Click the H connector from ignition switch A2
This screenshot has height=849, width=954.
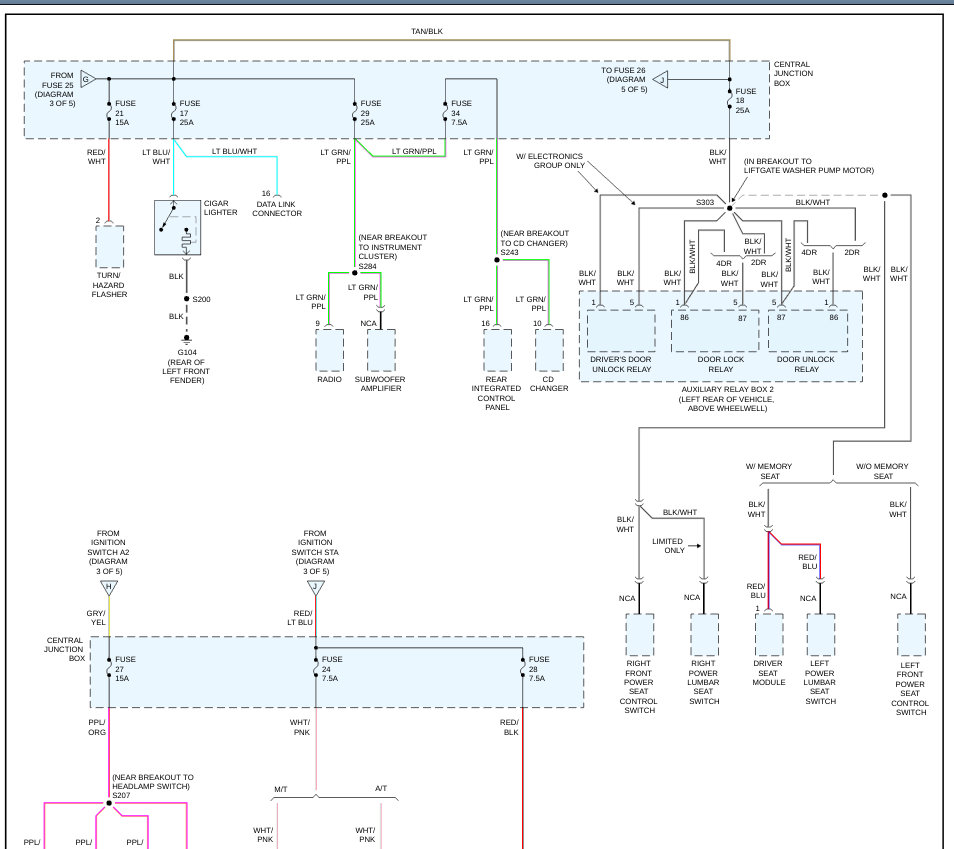point(109,587)
